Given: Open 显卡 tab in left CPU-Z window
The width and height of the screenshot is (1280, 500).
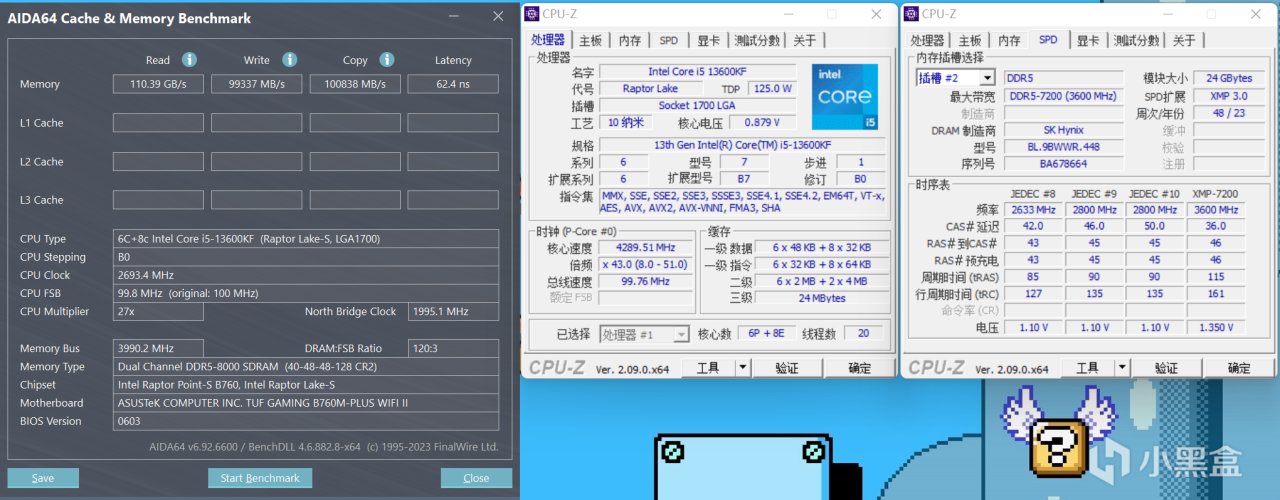Looking at the screenshot, I should pyautogui.click(x=708, y=40).
